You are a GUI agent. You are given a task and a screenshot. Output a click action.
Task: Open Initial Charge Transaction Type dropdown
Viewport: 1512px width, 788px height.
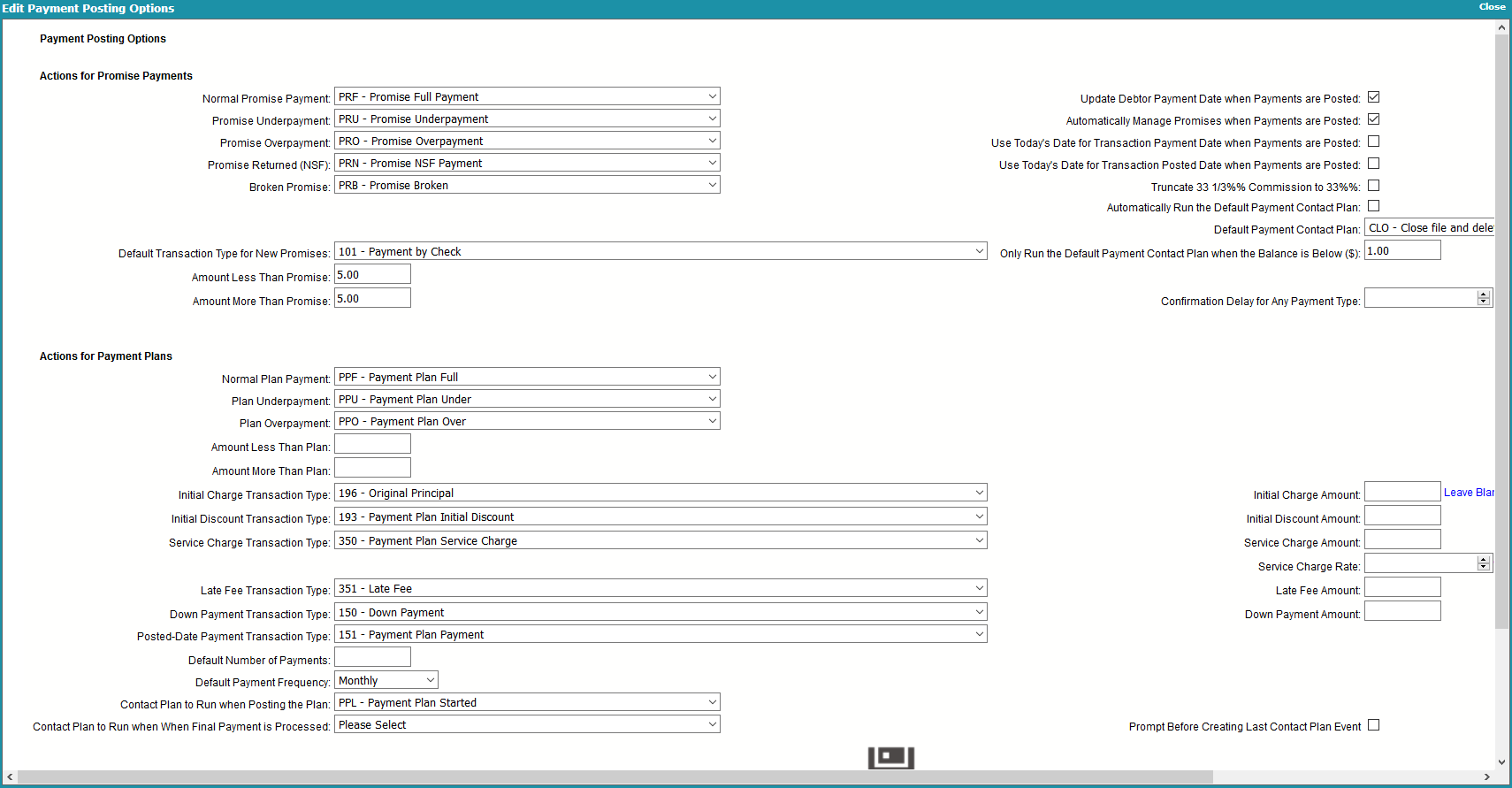(661, 493)
